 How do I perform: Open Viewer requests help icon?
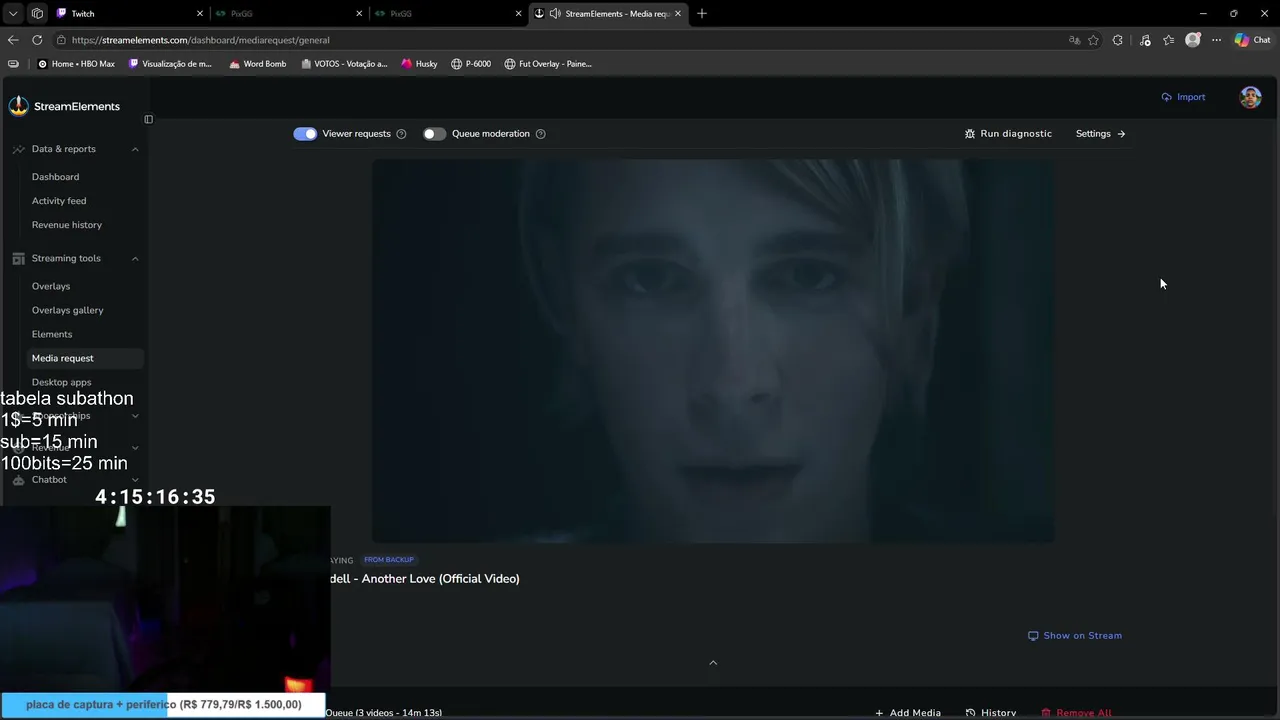pyautogui.click(x=401, y=134)
